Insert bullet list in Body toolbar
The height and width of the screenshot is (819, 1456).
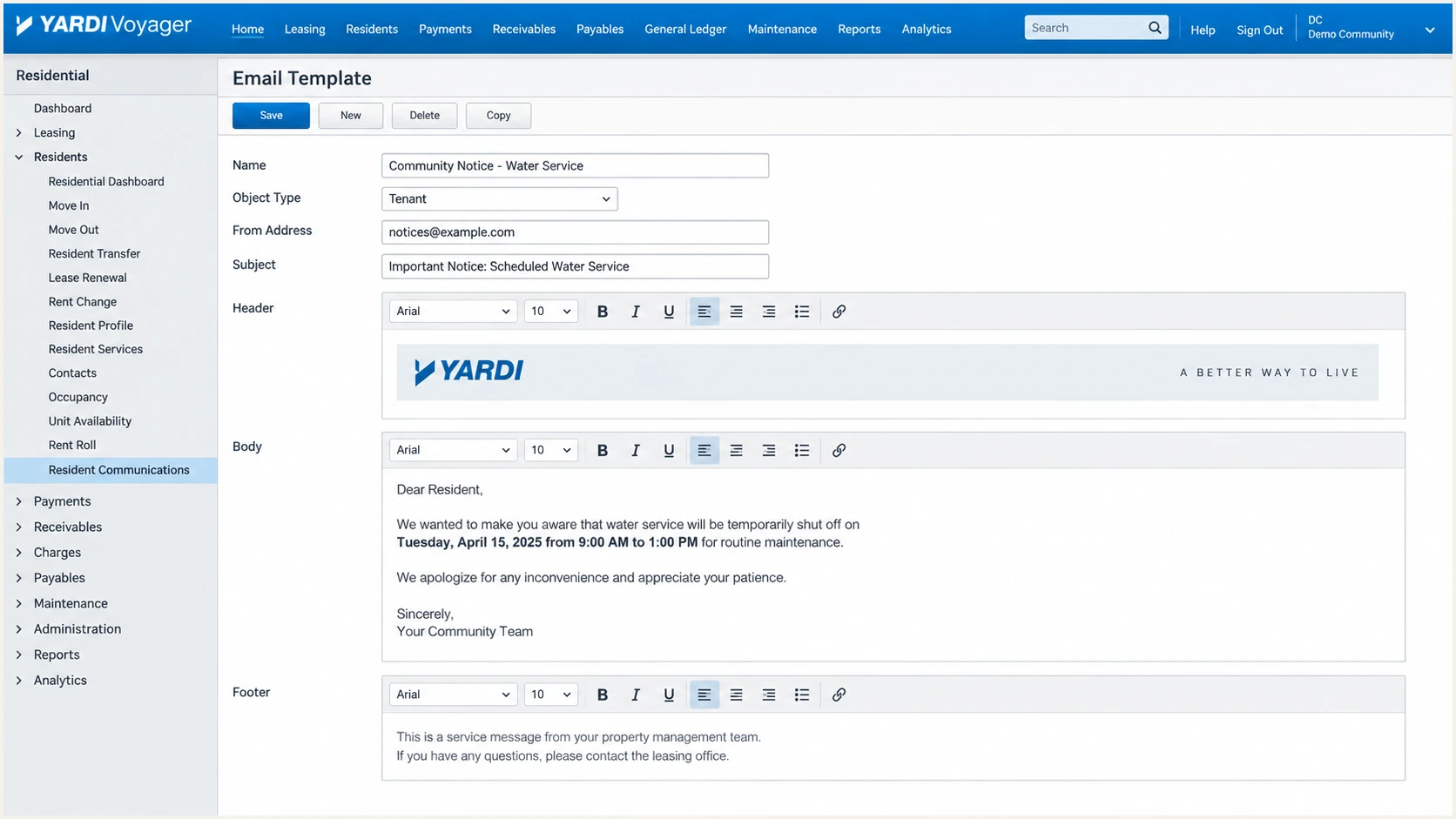click(802, 450)
